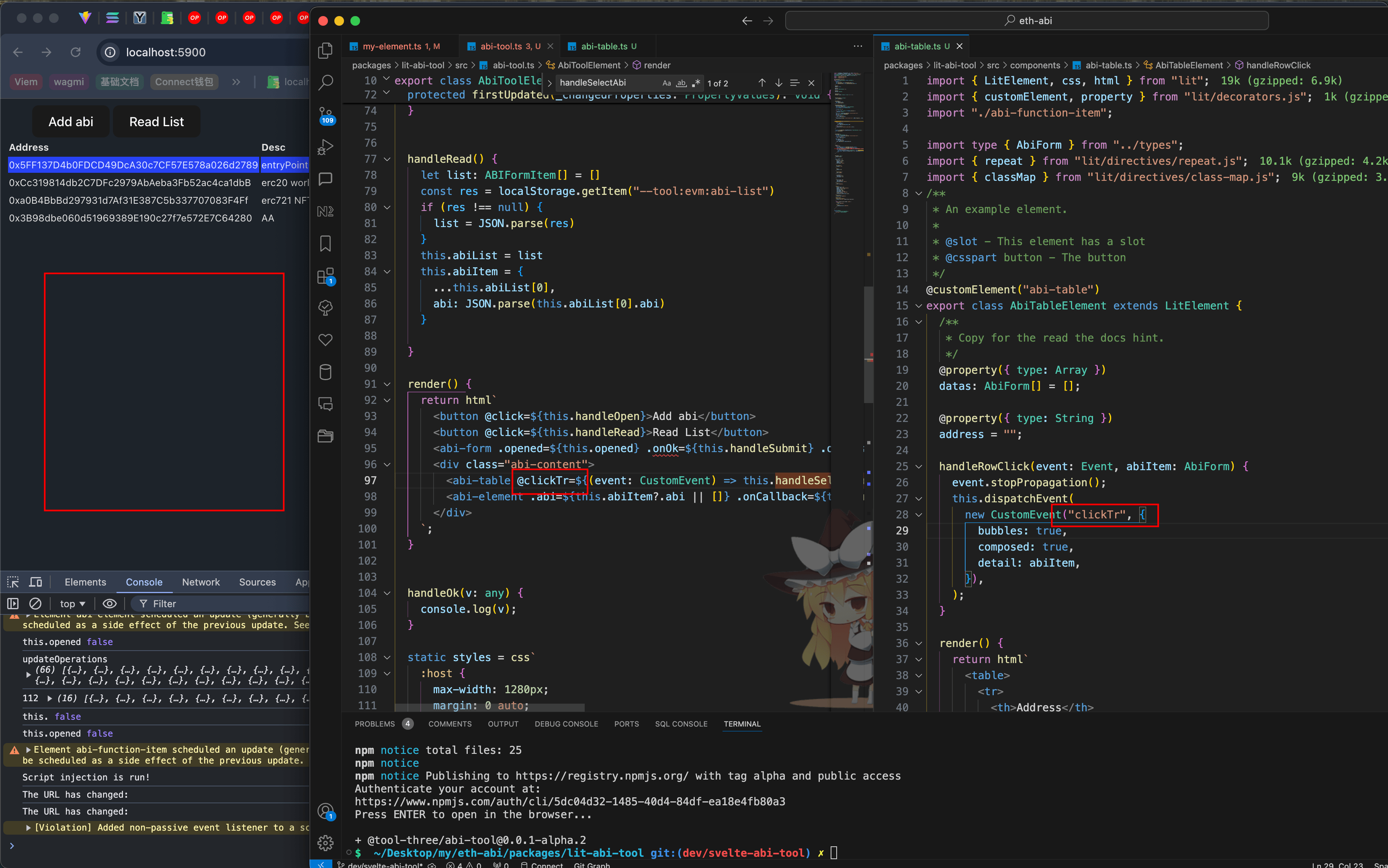Viewport: 1388px width, 868px height.
Task: Open editor group more actions ellipsis
Action: (x=858, y=46)
